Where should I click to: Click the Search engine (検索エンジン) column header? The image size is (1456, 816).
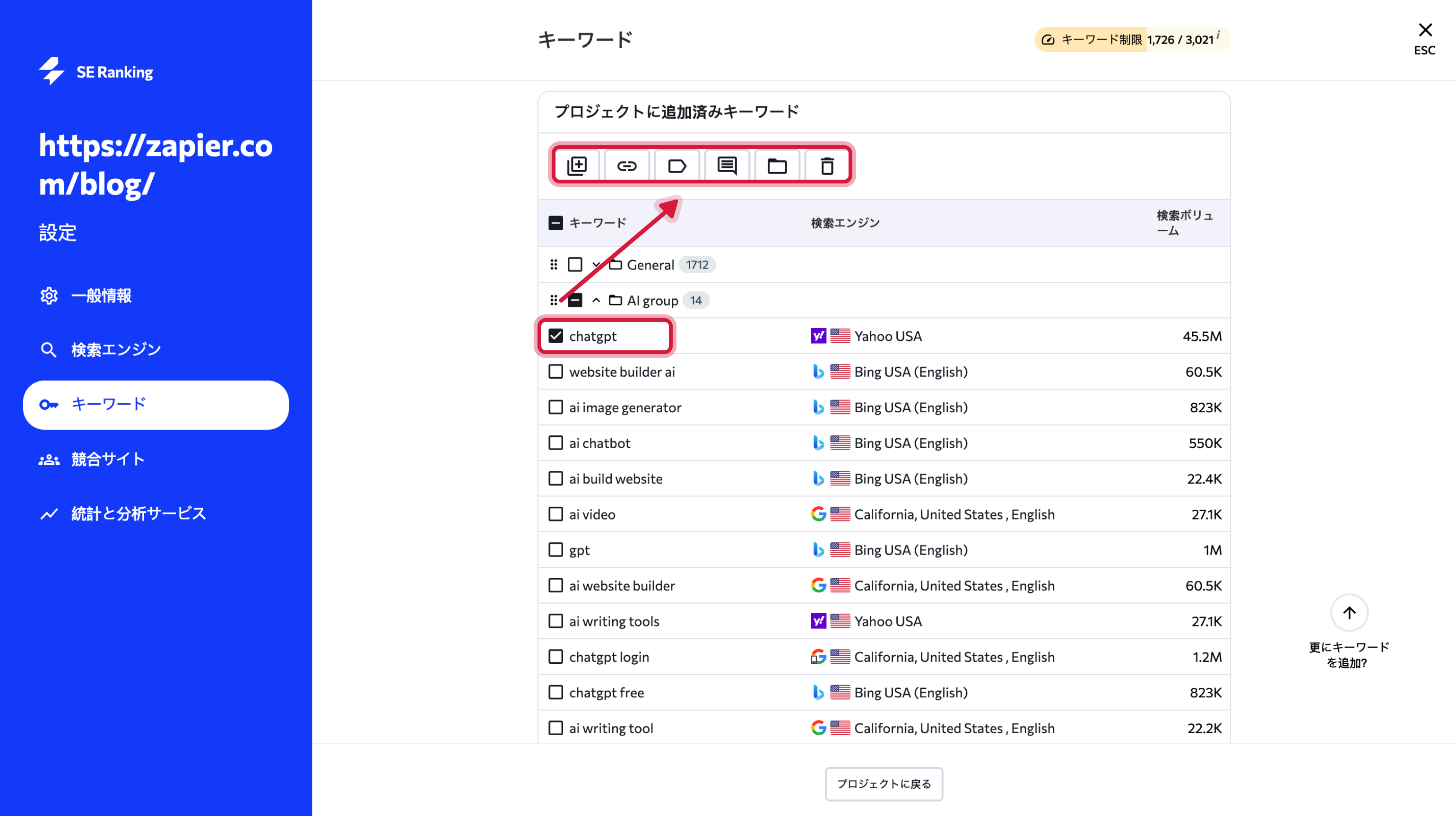point(845,223)
